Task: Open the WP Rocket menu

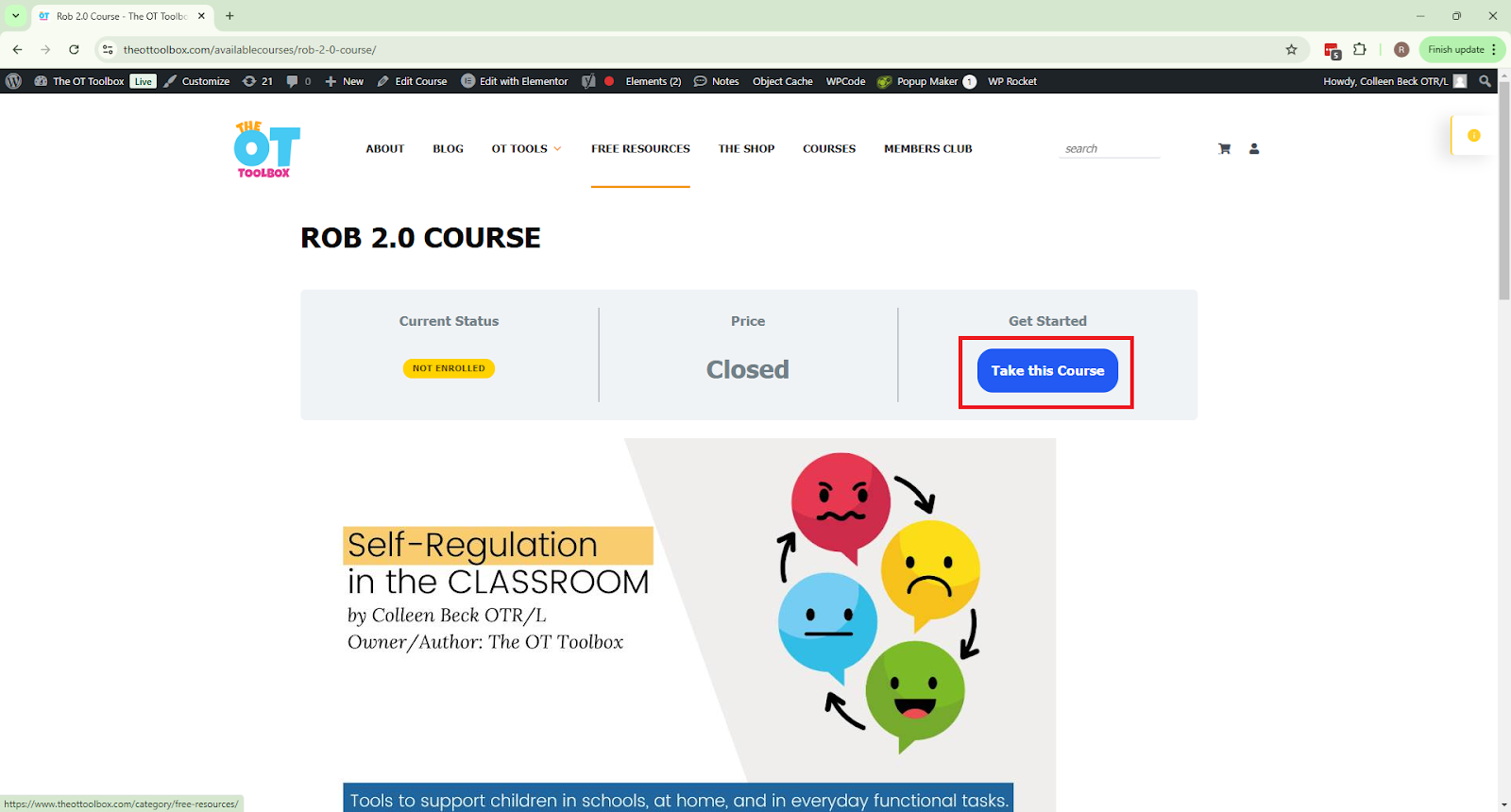Action: [x=1012, y=81]
